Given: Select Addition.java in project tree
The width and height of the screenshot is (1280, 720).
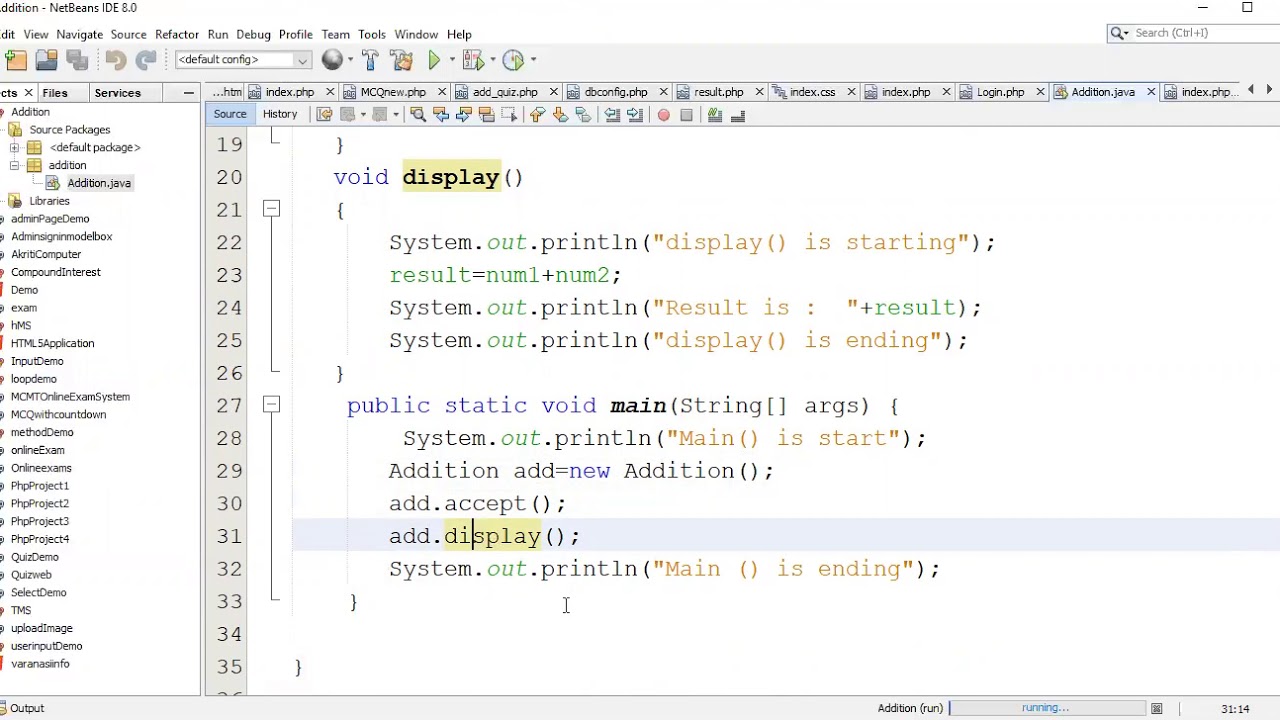Looking at the screenshot, I should click(x=99, y=184).
